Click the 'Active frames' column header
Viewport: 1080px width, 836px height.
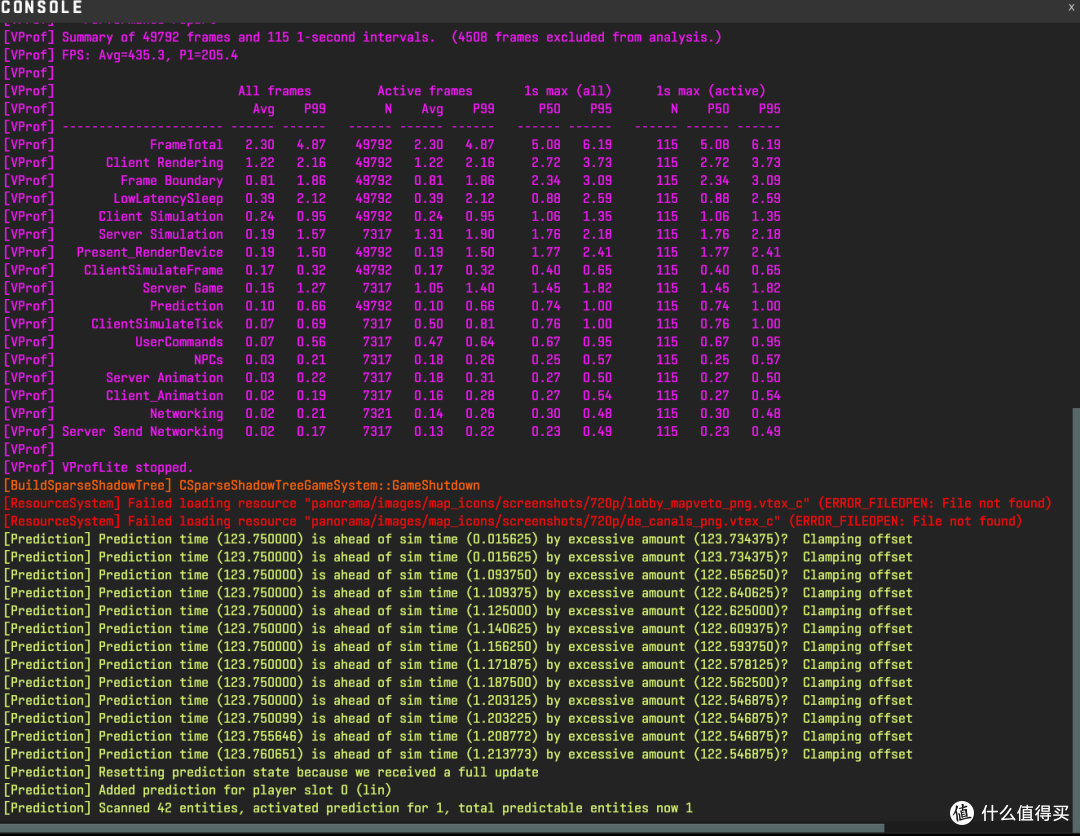[x=424, y=91]
